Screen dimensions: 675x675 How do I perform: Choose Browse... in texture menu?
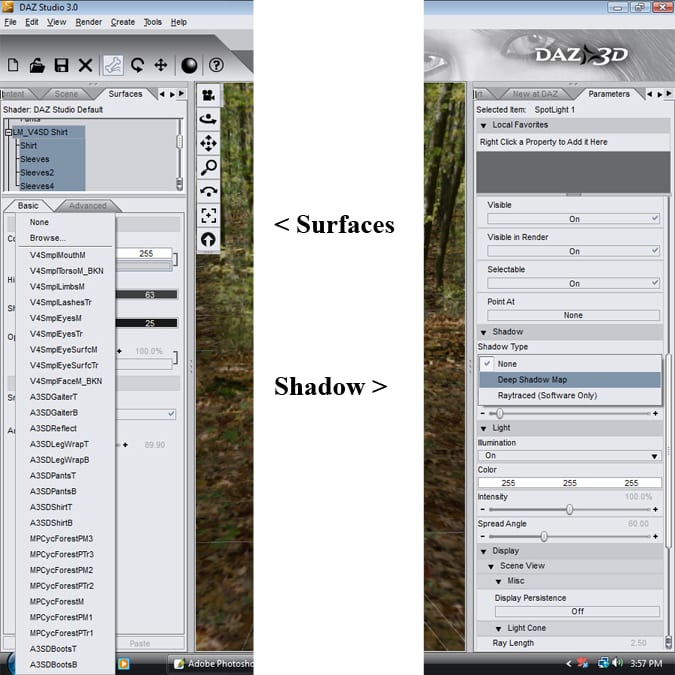[x=47, y=238]
